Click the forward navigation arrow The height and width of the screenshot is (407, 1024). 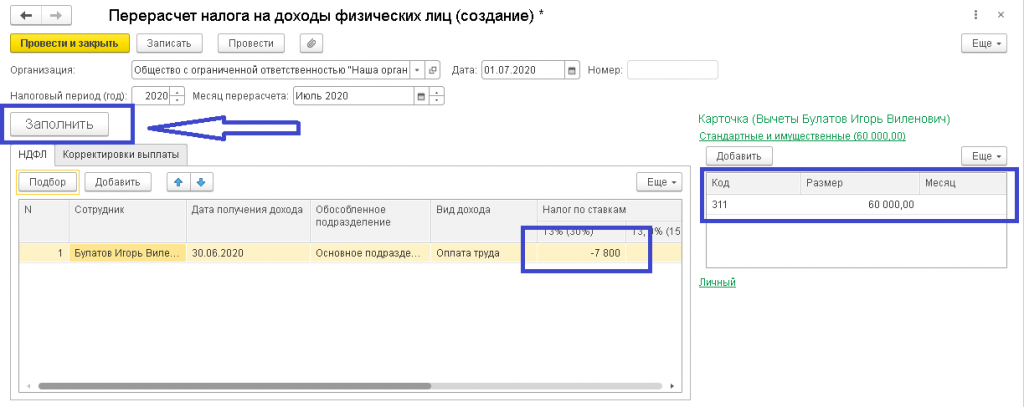pos(56,17)
